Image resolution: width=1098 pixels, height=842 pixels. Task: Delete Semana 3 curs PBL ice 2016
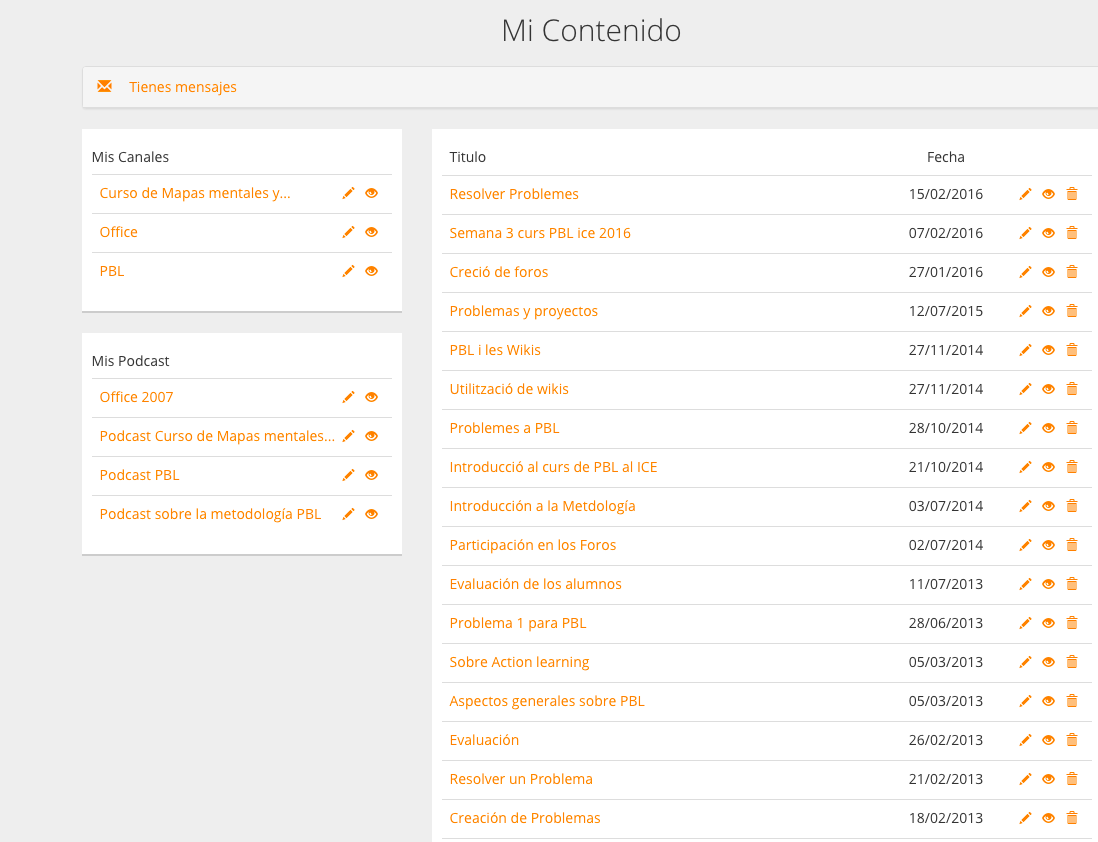point(1072,233)
